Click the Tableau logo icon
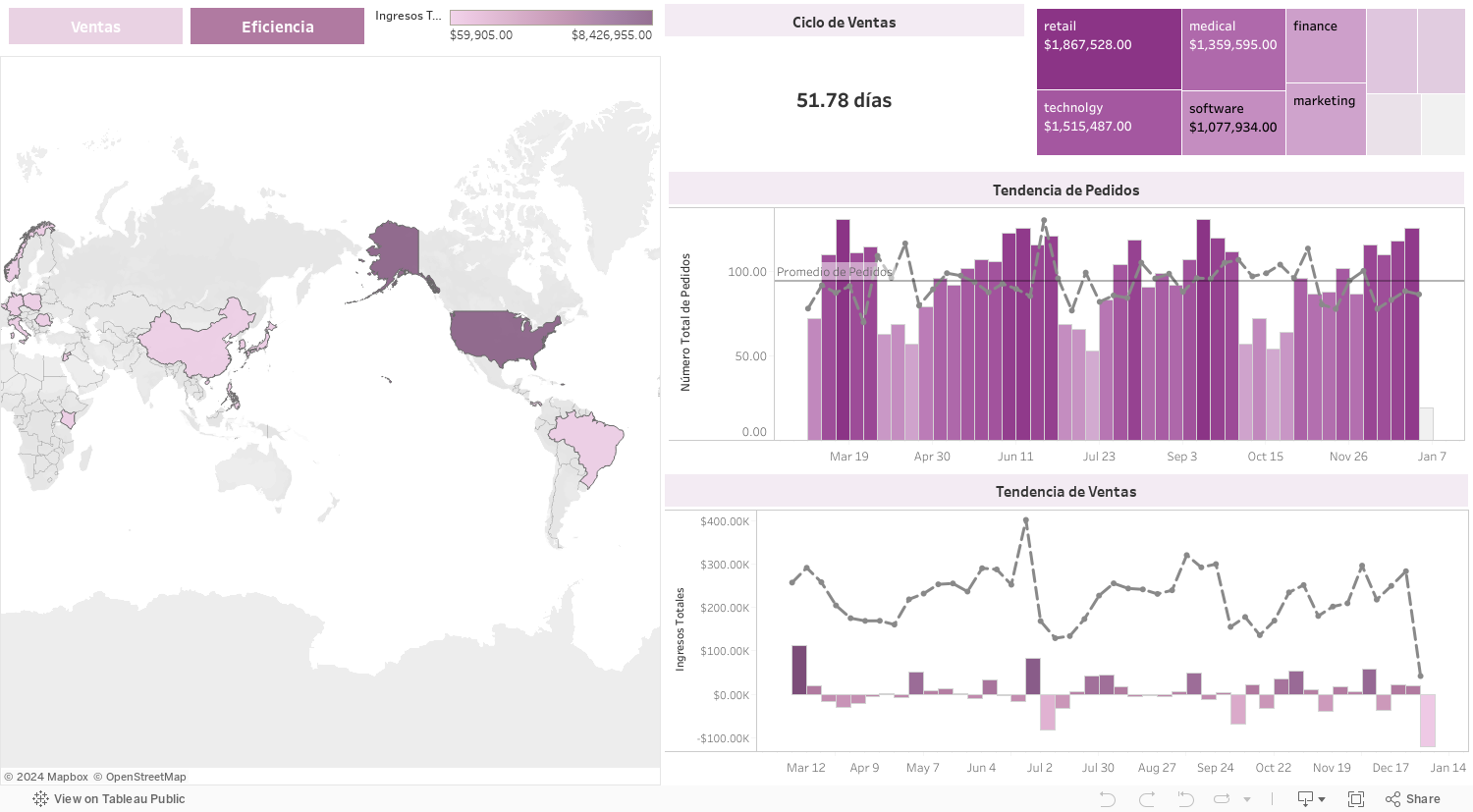The image size is (1473, 812). tap(40, 799)
